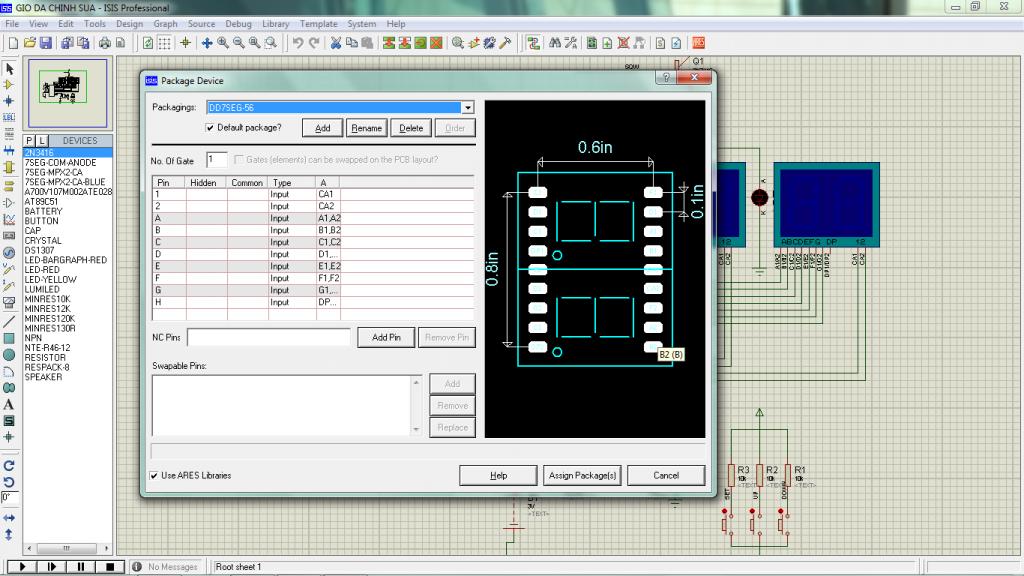Expand the Packagings dropdown
Image resolution: width=1024 pixels, height=576 pixels.
coord(467,107)
